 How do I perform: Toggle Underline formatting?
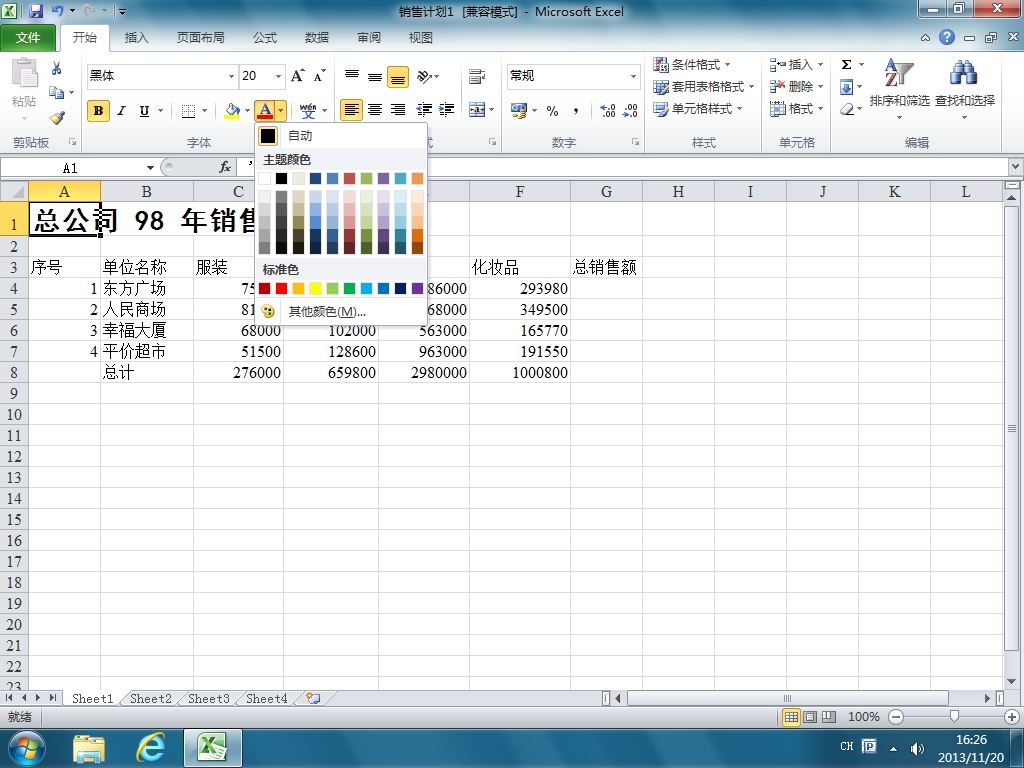(144, 110)
